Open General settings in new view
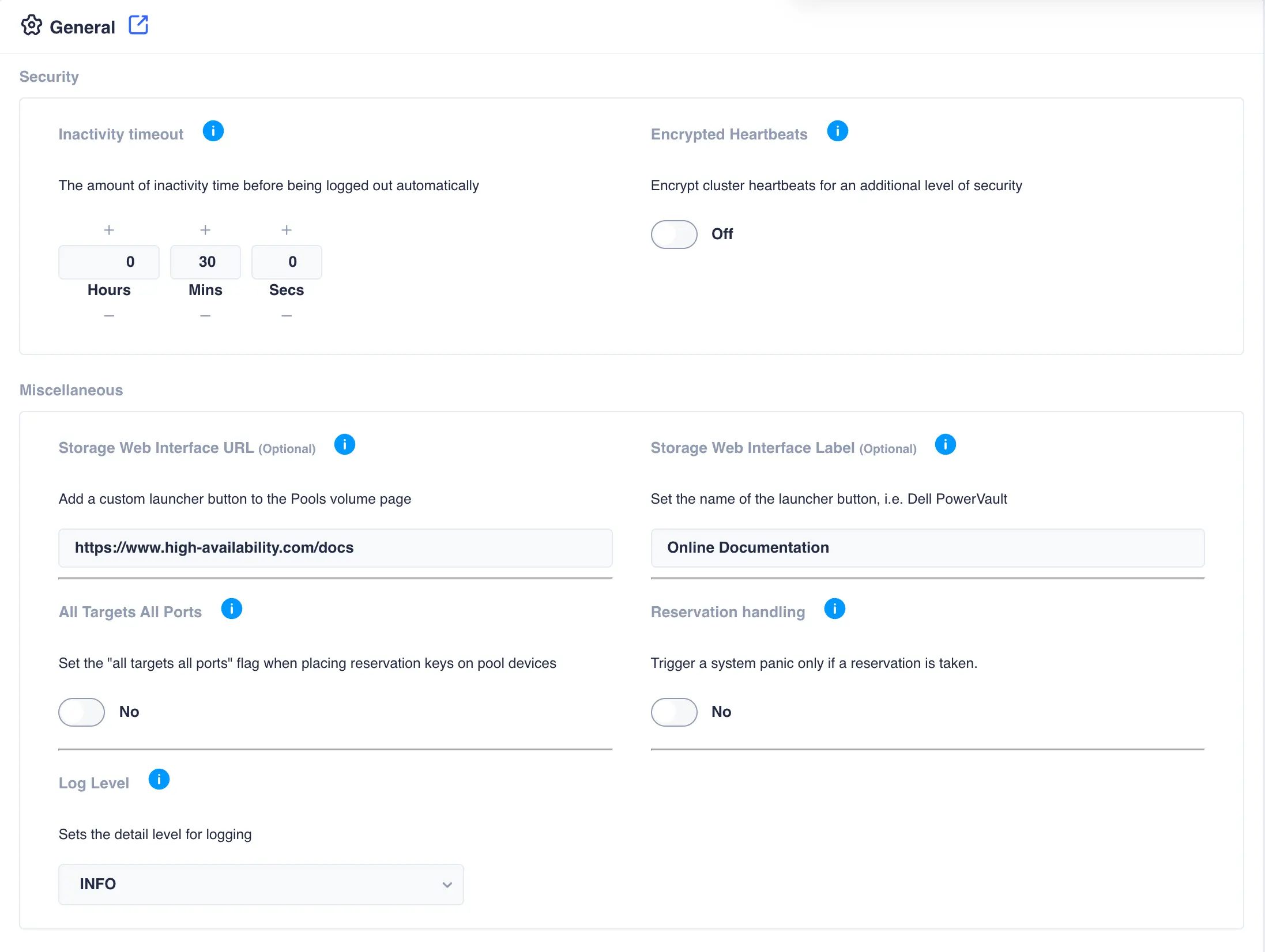Viewport: 1265px width, 952px height. tap(138, 24)
